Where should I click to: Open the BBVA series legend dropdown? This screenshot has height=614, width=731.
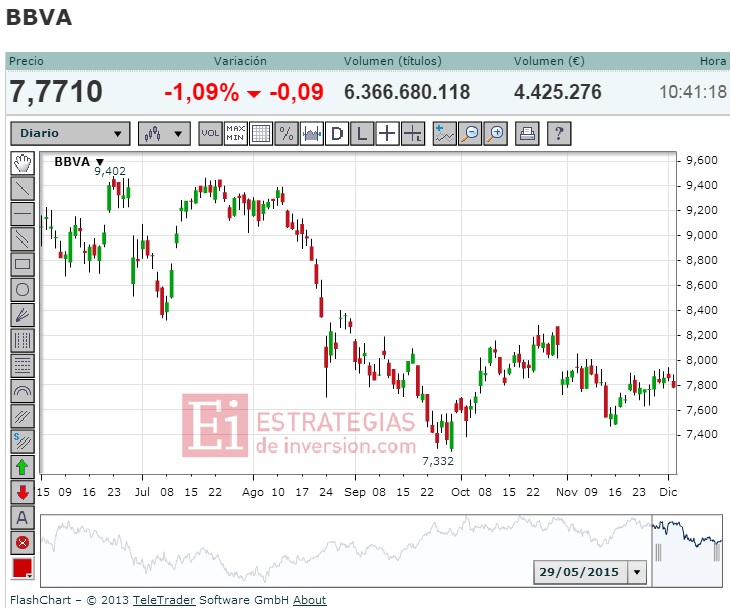(x=100, y=162)
